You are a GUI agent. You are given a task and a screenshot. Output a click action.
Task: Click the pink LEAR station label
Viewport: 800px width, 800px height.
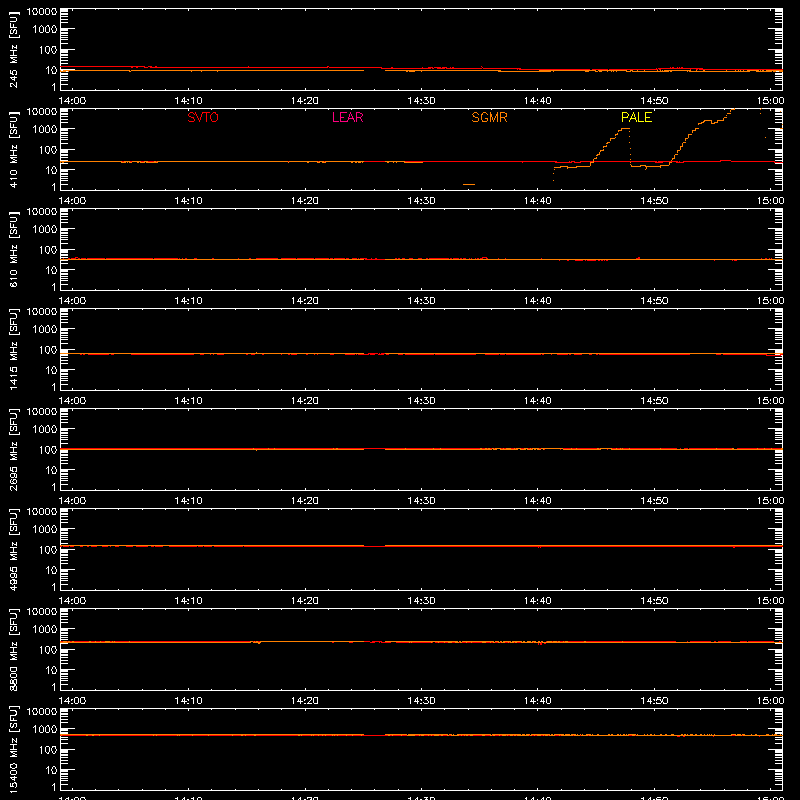pos(347,117)
